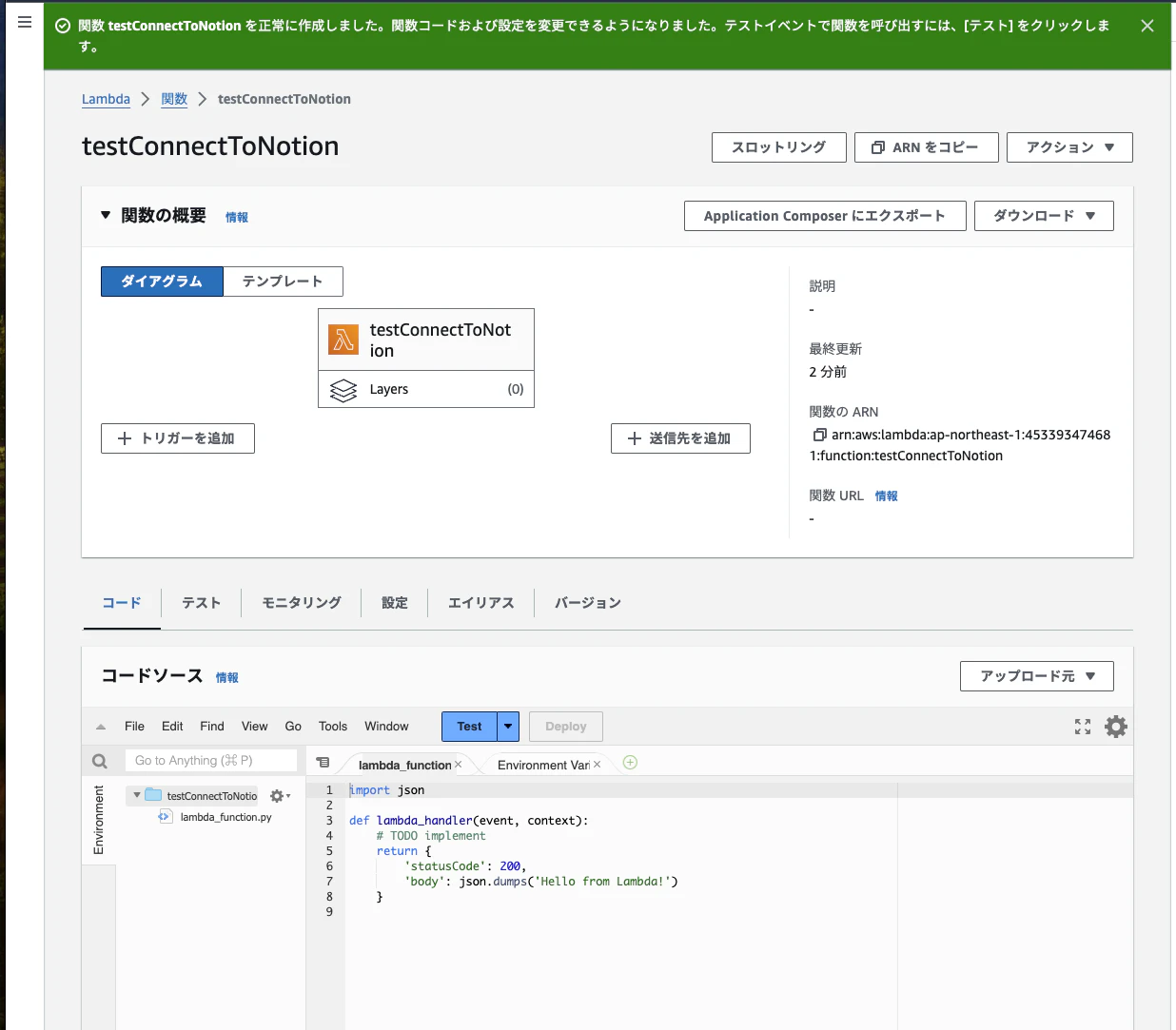
Task: Toggle the vertical Environment side panel
Action: pos(99,820)
